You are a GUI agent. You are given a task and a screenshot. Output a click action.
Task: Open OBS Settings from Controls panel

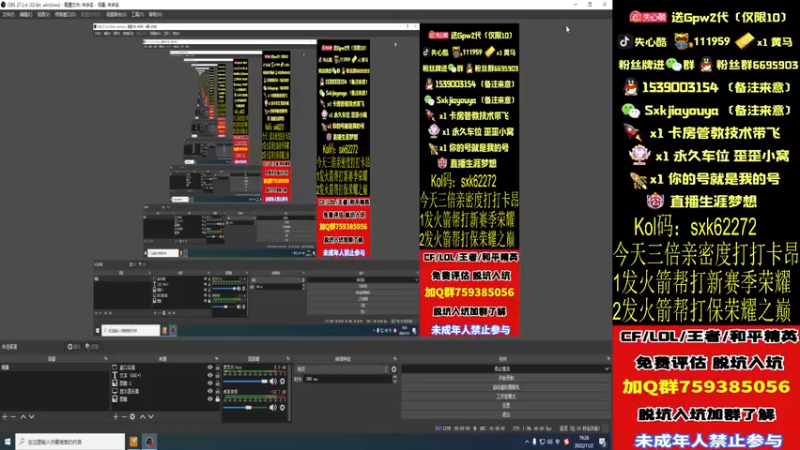(x=506, y=406)
